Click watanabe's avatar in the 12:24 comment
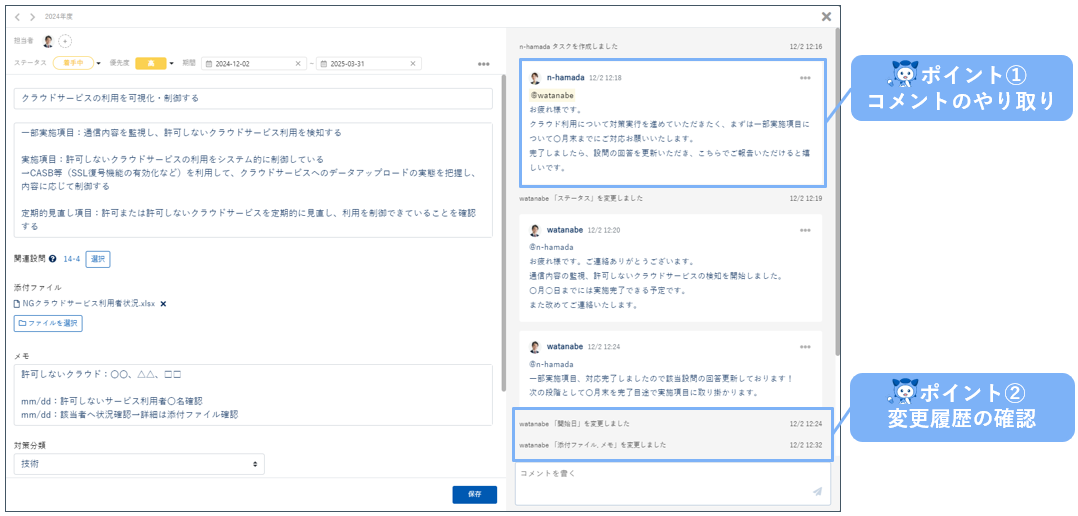Screen dimensions: 1078x516 point(536,346)
